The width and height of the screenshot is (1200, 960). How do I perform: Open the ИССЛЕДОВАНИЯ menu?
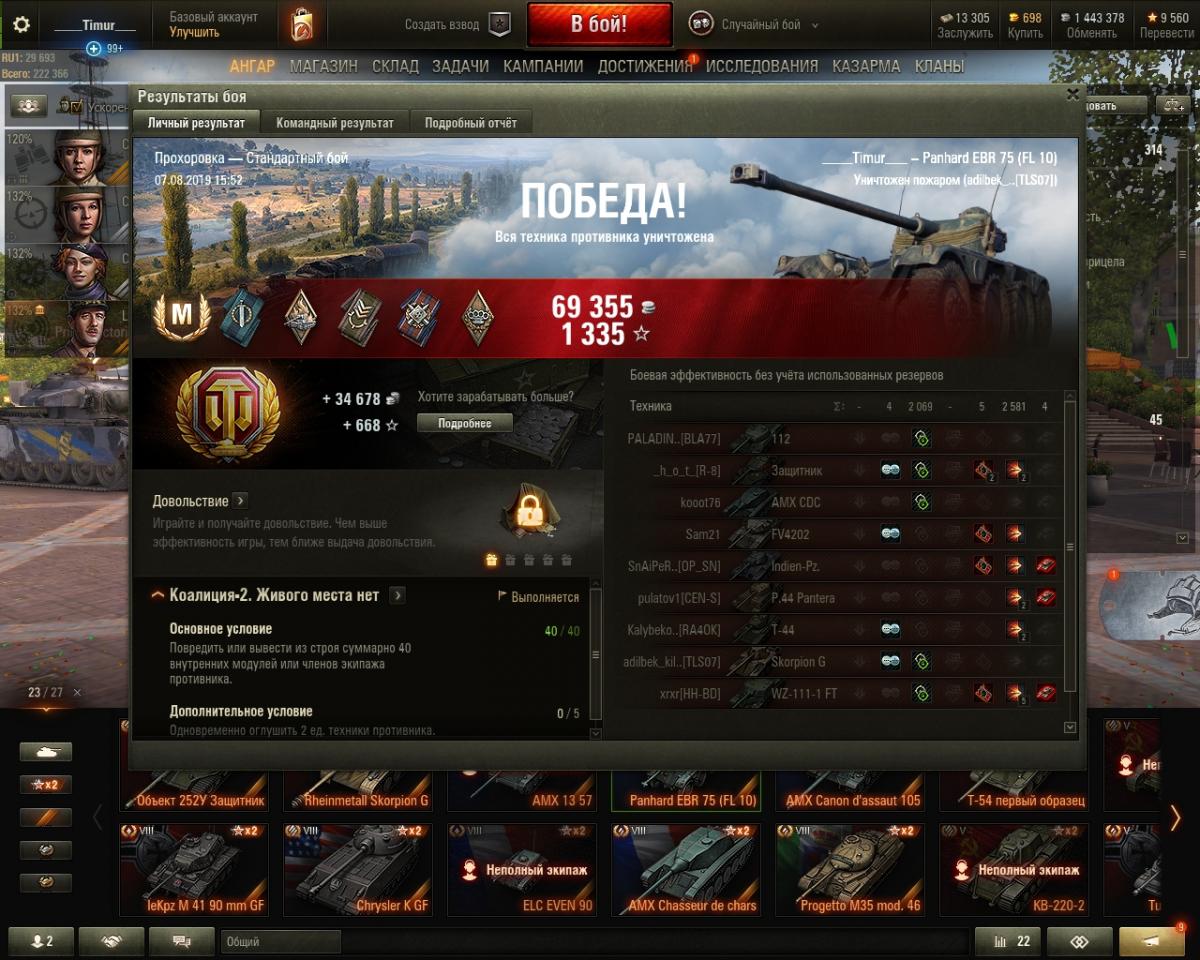pos(762,66)
